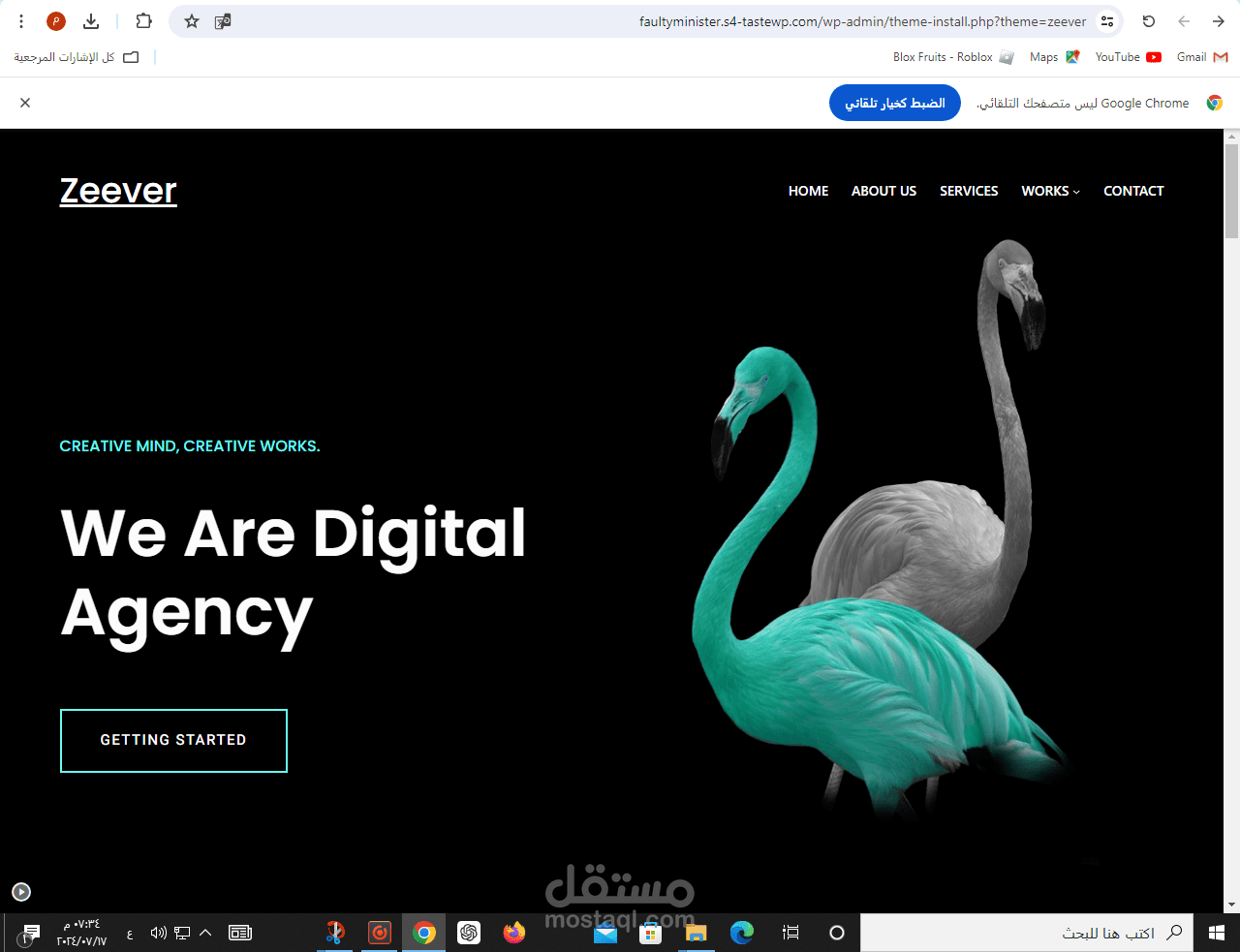Open the Mail app in the taskbar
The image size is (1240, 952).
pyautogui.click(x=605, y=933)
